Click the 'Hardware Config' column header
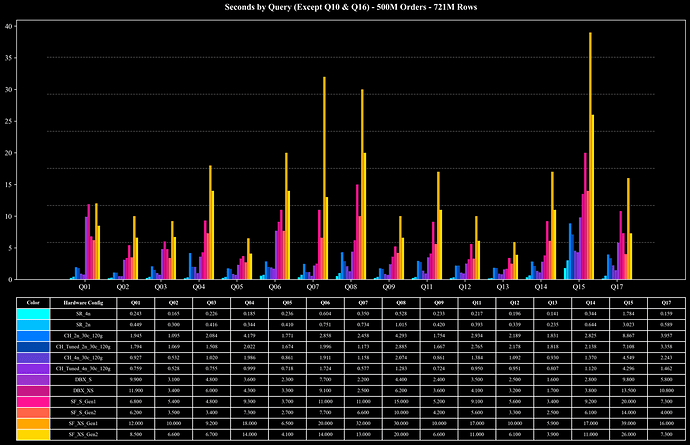This screenshot has width=690, height=445. tap(82, 301)
